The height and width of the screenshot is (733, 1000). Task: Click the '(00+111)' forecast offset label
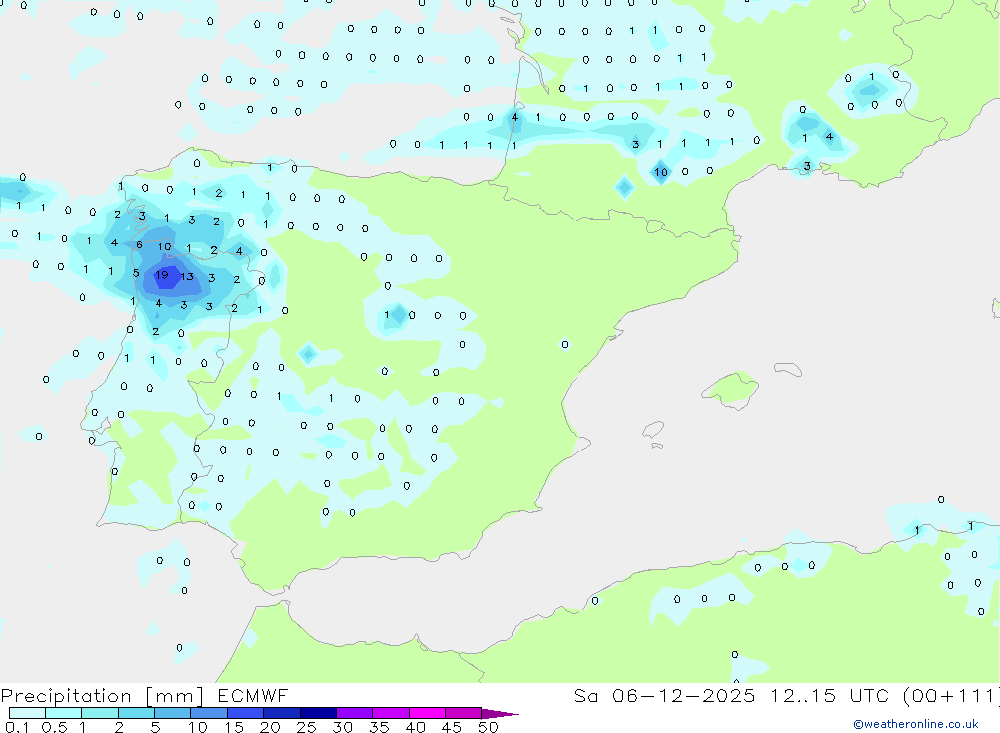(951, 695)
